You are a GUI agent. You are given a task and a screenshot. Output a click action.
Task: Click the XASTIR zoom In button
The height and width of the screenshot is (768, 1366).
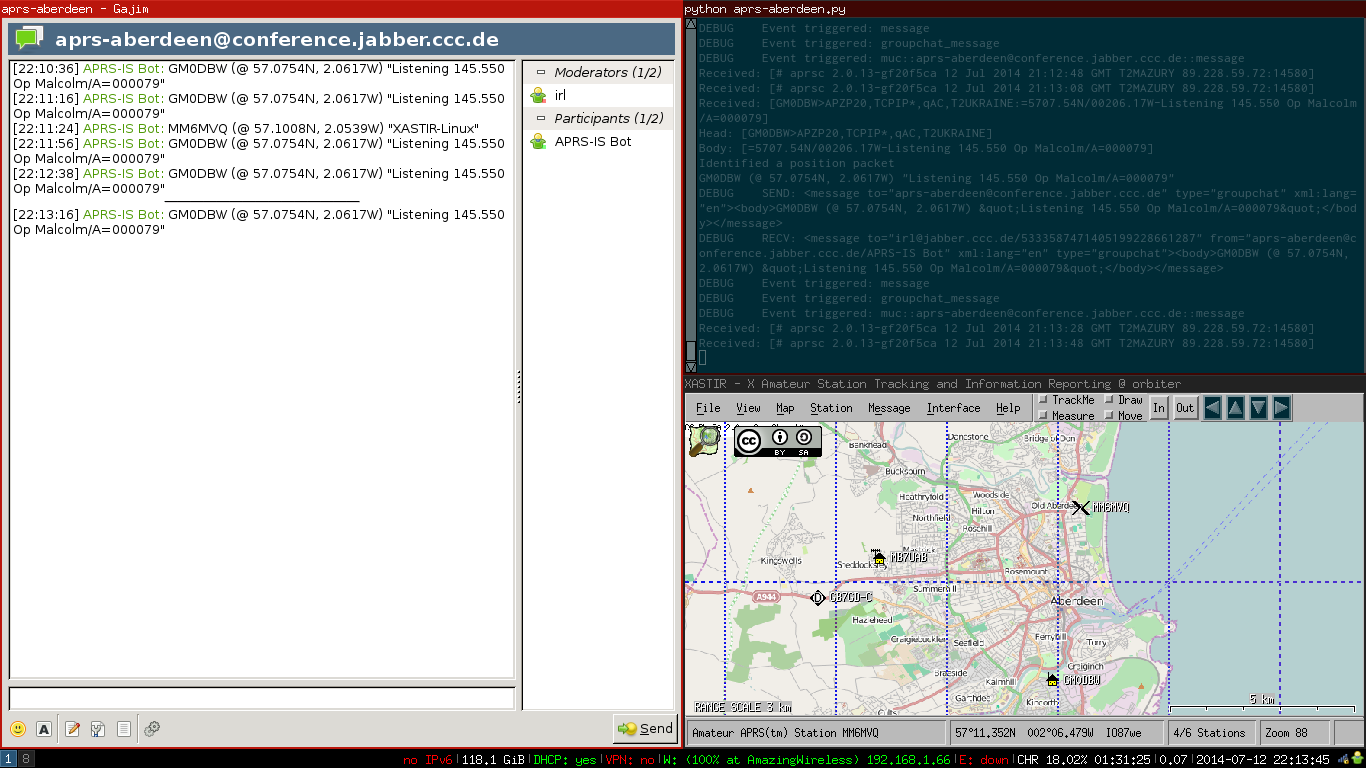1158,408
